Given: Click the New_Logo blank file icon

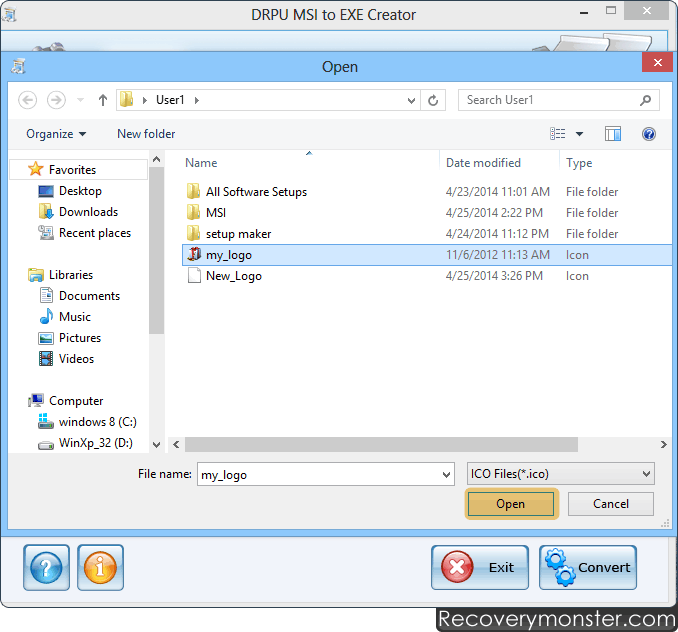Looking at the screenshot, I should (x=194, y=275).
